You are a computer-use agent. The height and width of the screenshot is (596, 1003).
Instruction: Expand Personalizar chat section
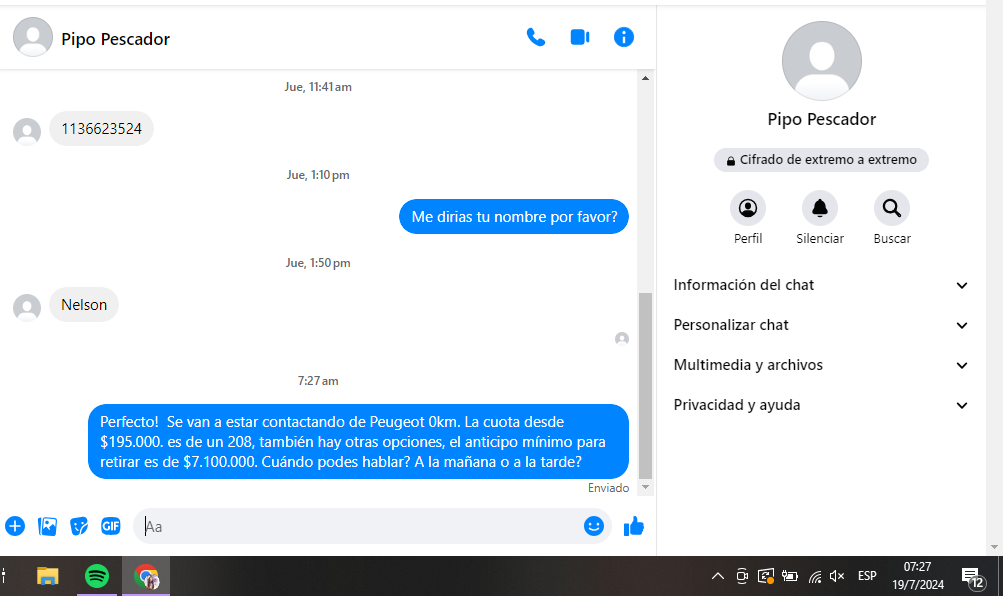tap(818, 325)
